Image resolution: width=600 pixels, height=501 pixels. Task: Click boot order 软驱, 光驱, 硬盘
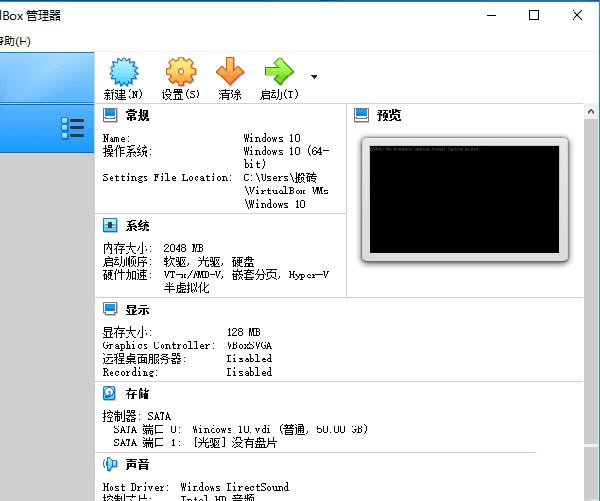209,262
